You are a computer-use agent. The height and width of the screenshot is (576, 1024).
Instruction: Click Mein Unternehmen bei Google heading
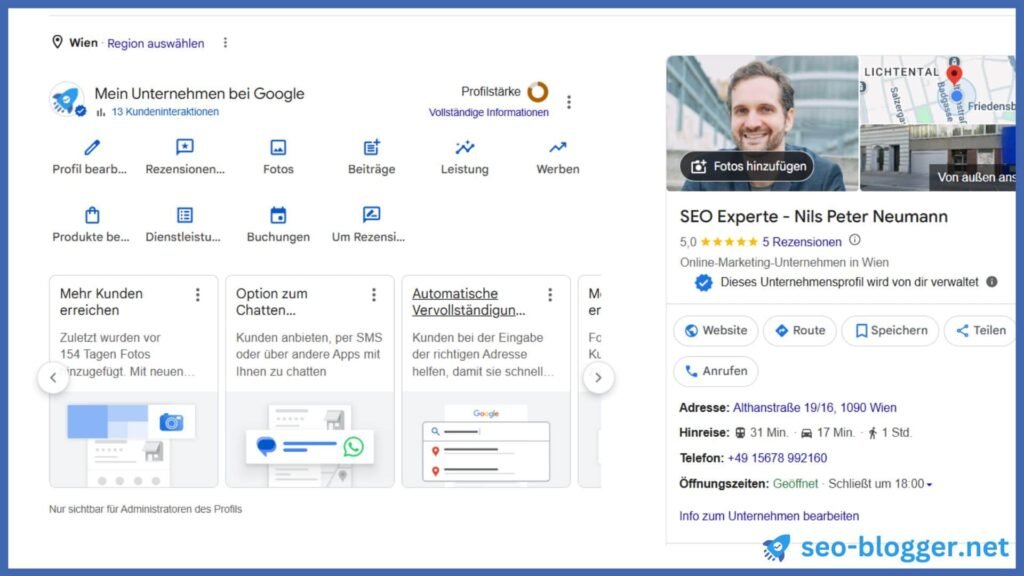tap(199, 93)
